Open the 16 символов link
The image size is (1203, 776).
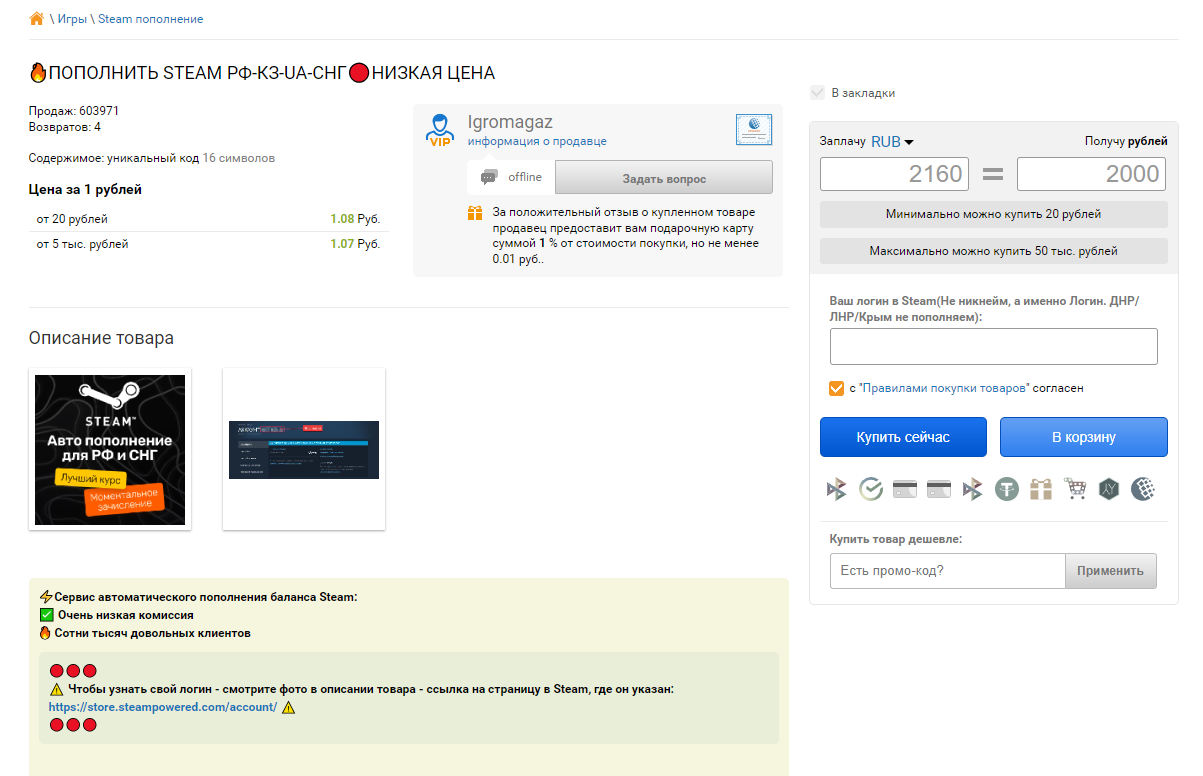coord(239,158)
